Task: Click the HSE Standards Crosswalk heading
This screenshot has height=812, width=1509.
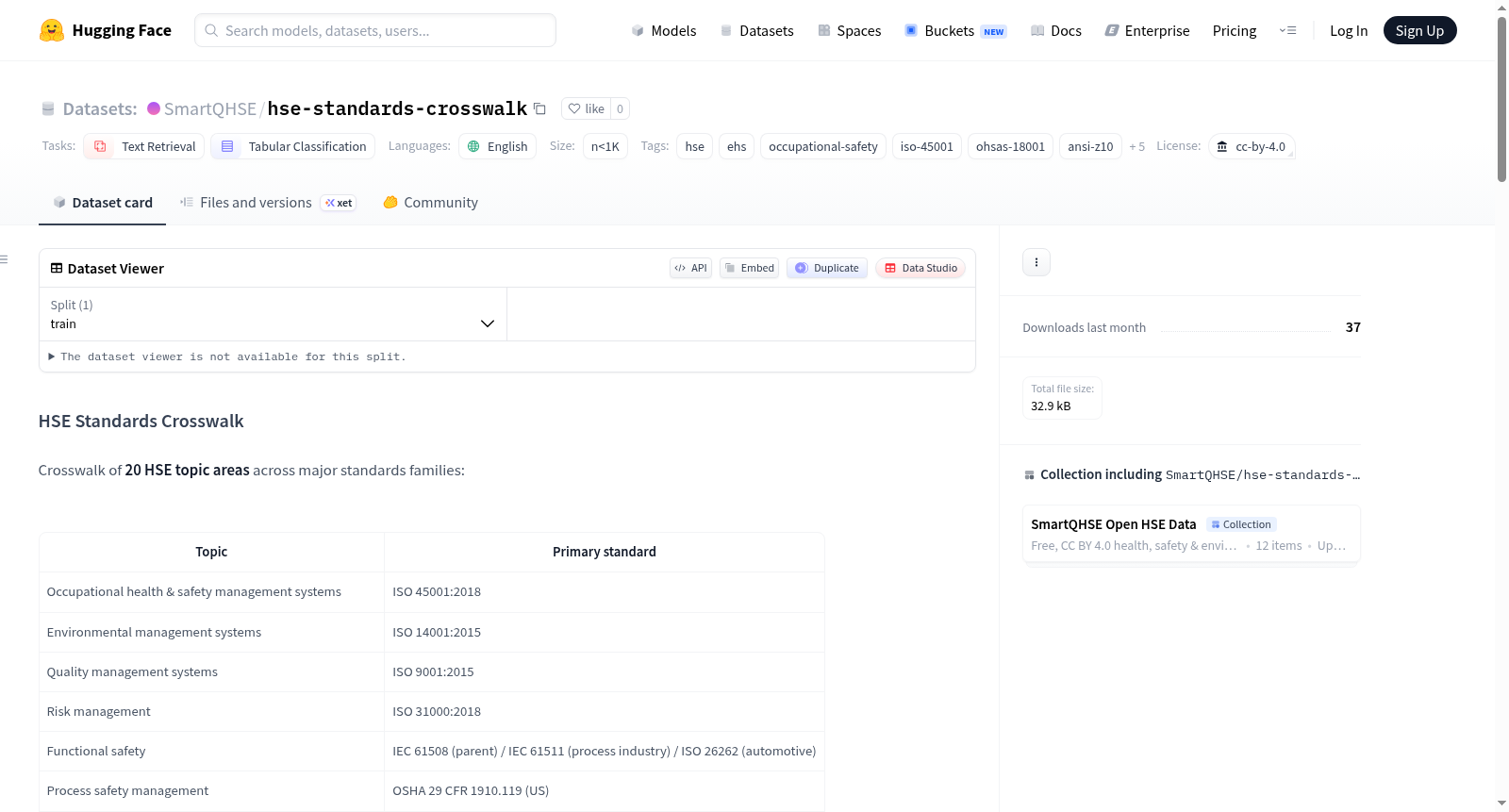Action: click(141, 422)
